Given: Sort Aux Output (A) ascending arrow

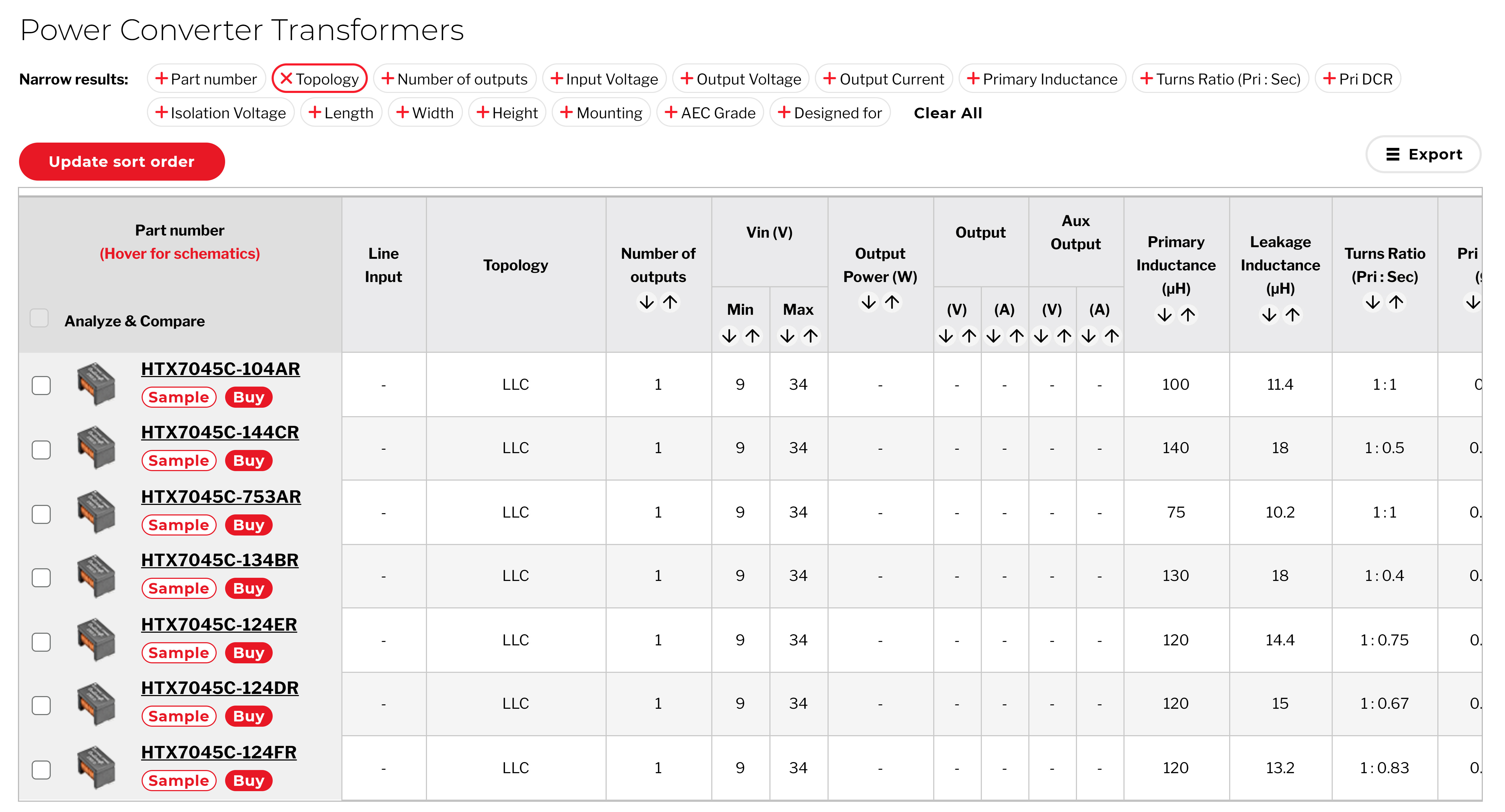Looking at the screenshot, I should 1112,336.
